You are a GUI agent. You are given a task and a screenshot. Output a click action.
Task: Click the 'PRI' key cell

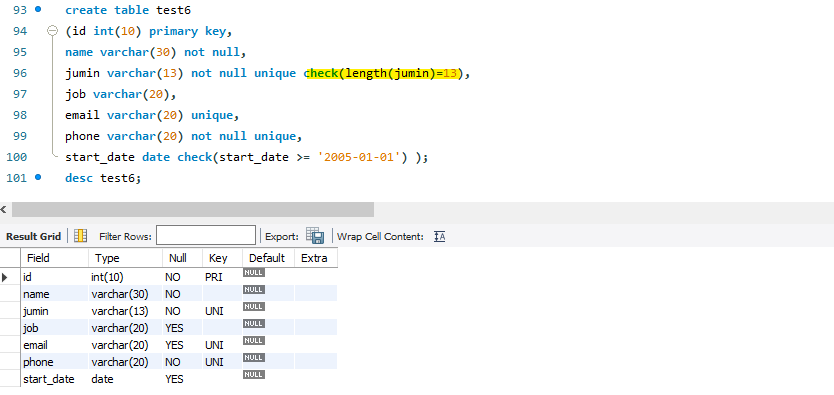pyautogui.click(x=222, y=277)
